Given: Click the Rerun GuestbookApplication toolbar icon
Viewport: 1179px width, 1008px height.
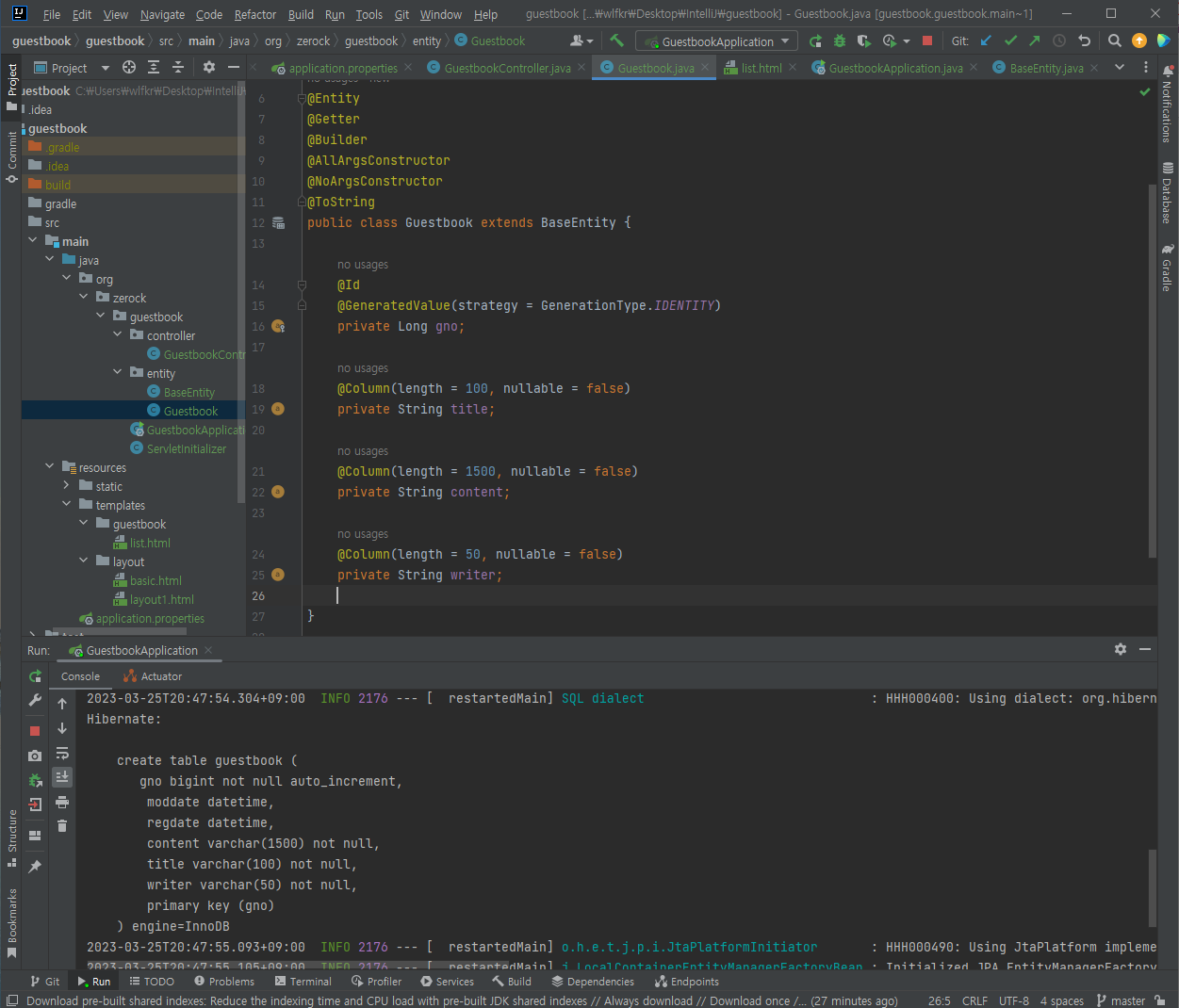Looking at the screenshot, I should pos(815,41).
